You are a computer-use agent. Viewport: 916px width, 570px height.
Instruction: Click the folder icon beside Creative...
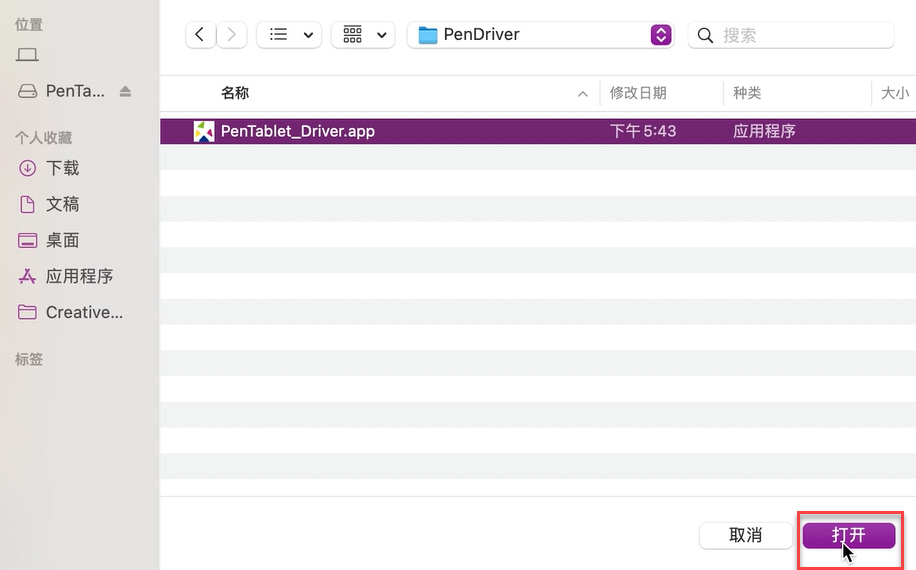(27, 312)
